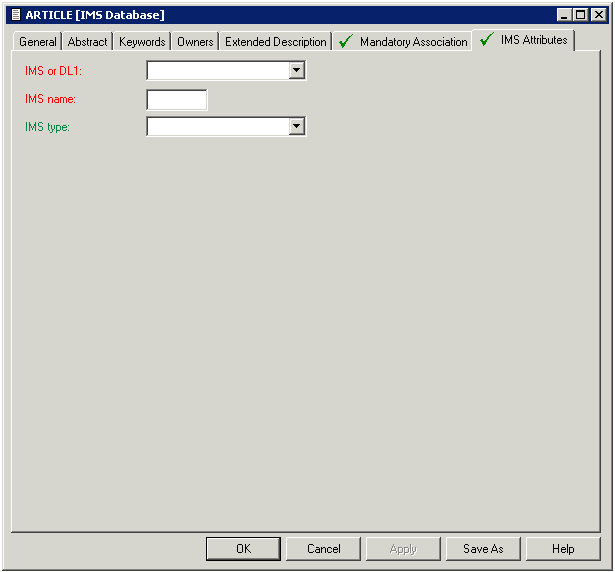Show the Extended Description tab
This screenshot has width=615, height=572.
point(275,42)
